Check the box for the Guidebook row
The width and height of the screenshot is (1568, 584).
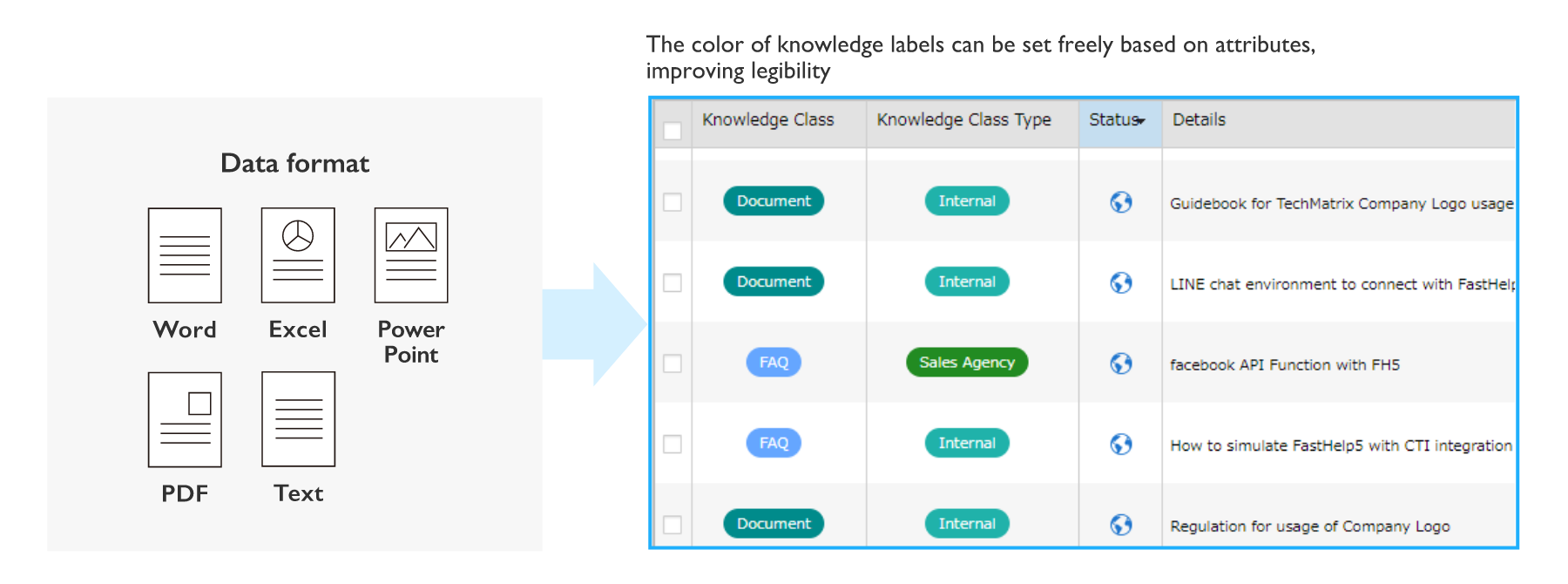coord(672,202)
